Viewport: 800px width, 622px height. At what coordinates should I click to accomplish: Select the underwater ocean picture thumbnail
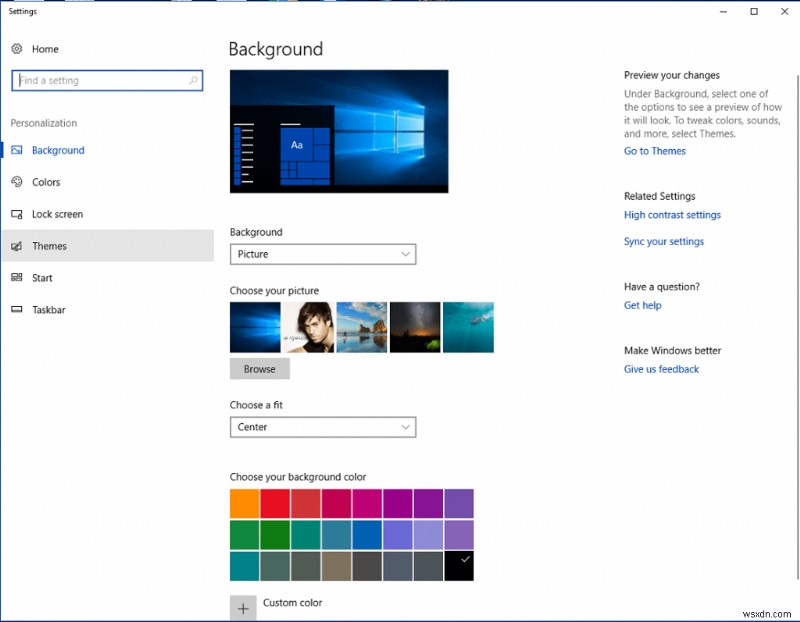click(468, 327)
